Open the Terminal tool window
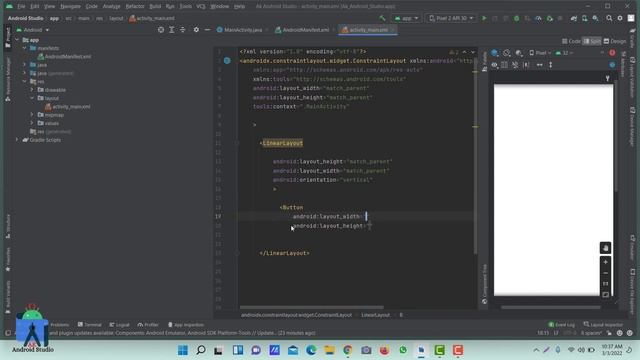640x360 pixels. 89,325
